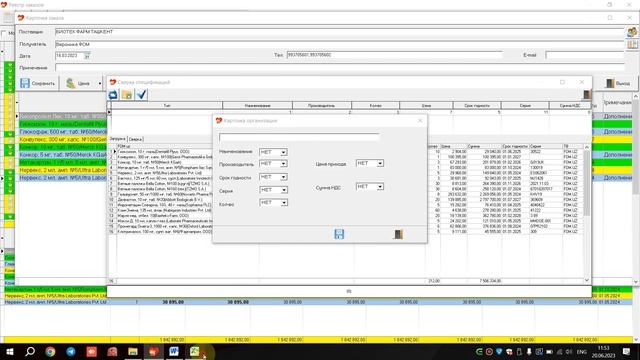640x360 pixels.
Task: Click the Получатель input field
Action: (340, 44)
